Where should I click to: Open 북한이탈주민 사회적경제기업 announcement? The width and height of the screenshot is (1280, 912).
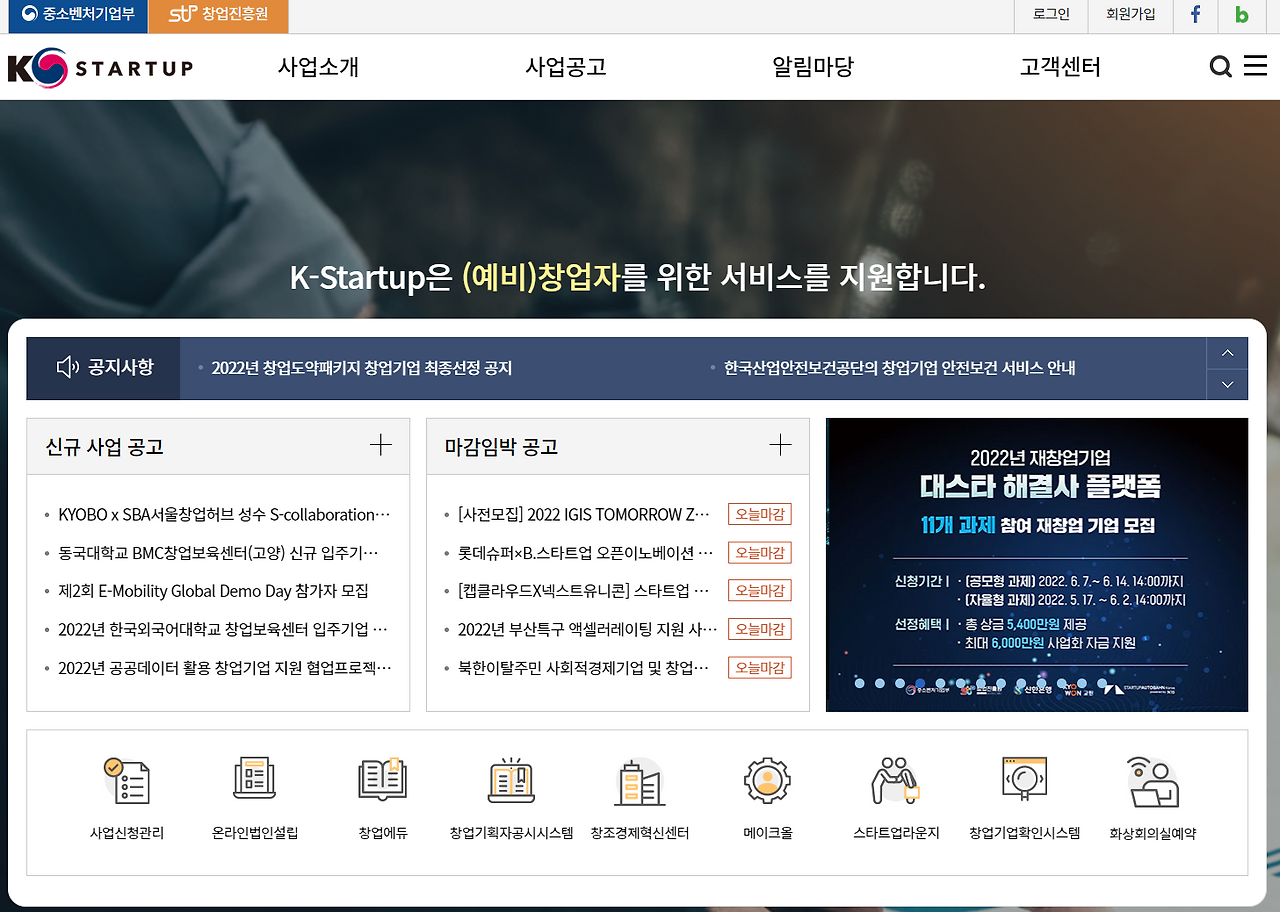[583, 667]
